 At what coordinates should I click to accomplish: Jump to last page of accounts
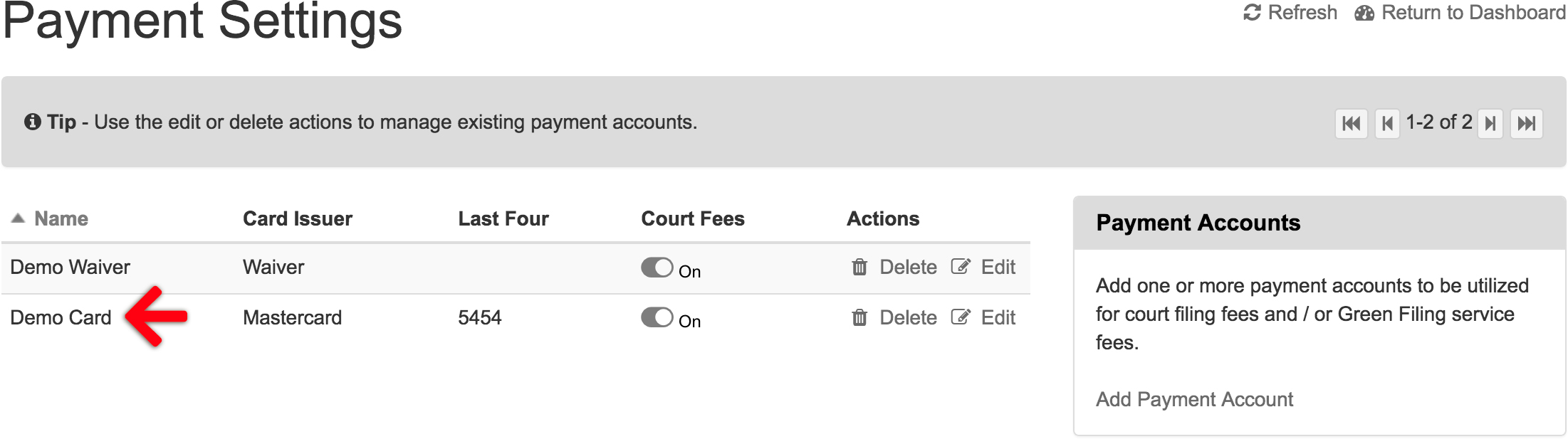pyautogui.click(x=1526, y=124)
